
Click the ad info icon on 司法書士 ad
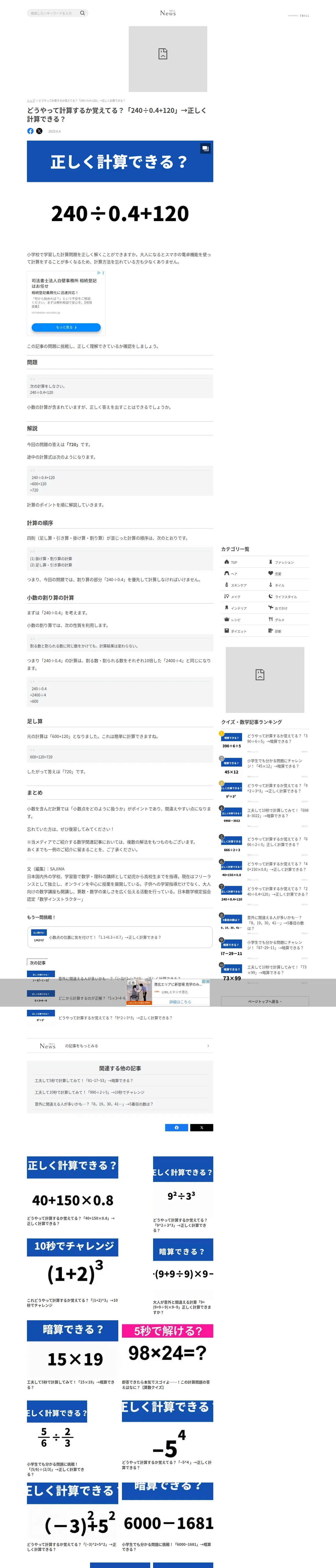99,273
